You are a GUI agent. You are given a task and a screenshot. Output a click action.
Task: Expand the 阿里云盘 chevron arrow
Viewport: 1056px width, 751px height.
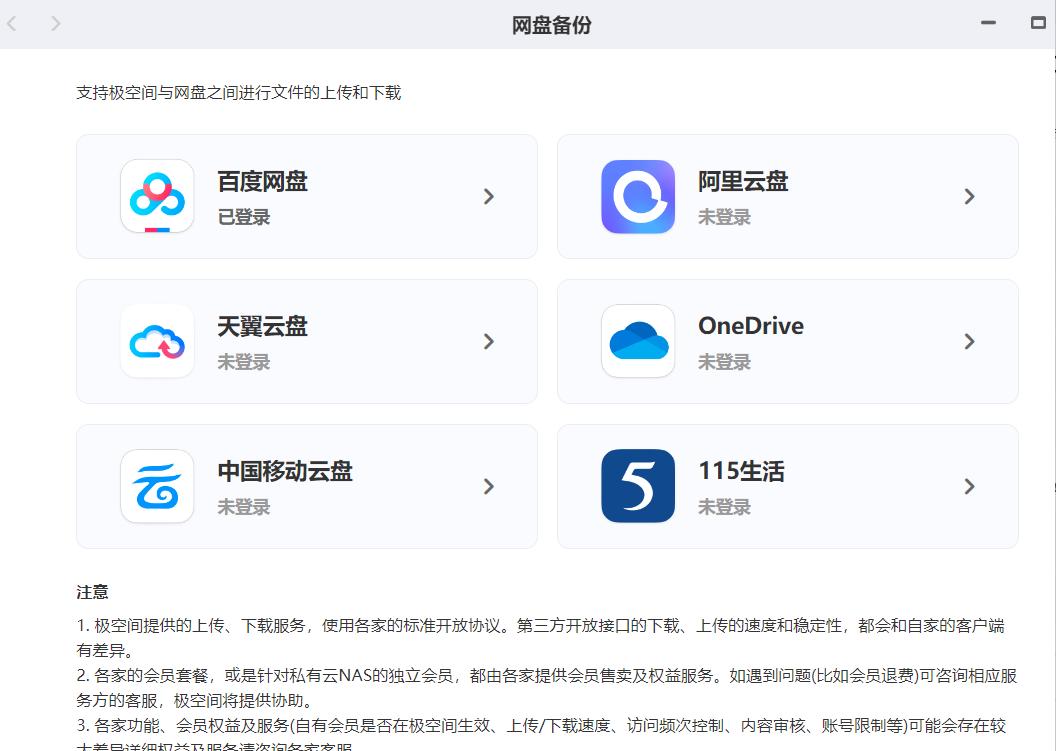click(x=969, y=197)
